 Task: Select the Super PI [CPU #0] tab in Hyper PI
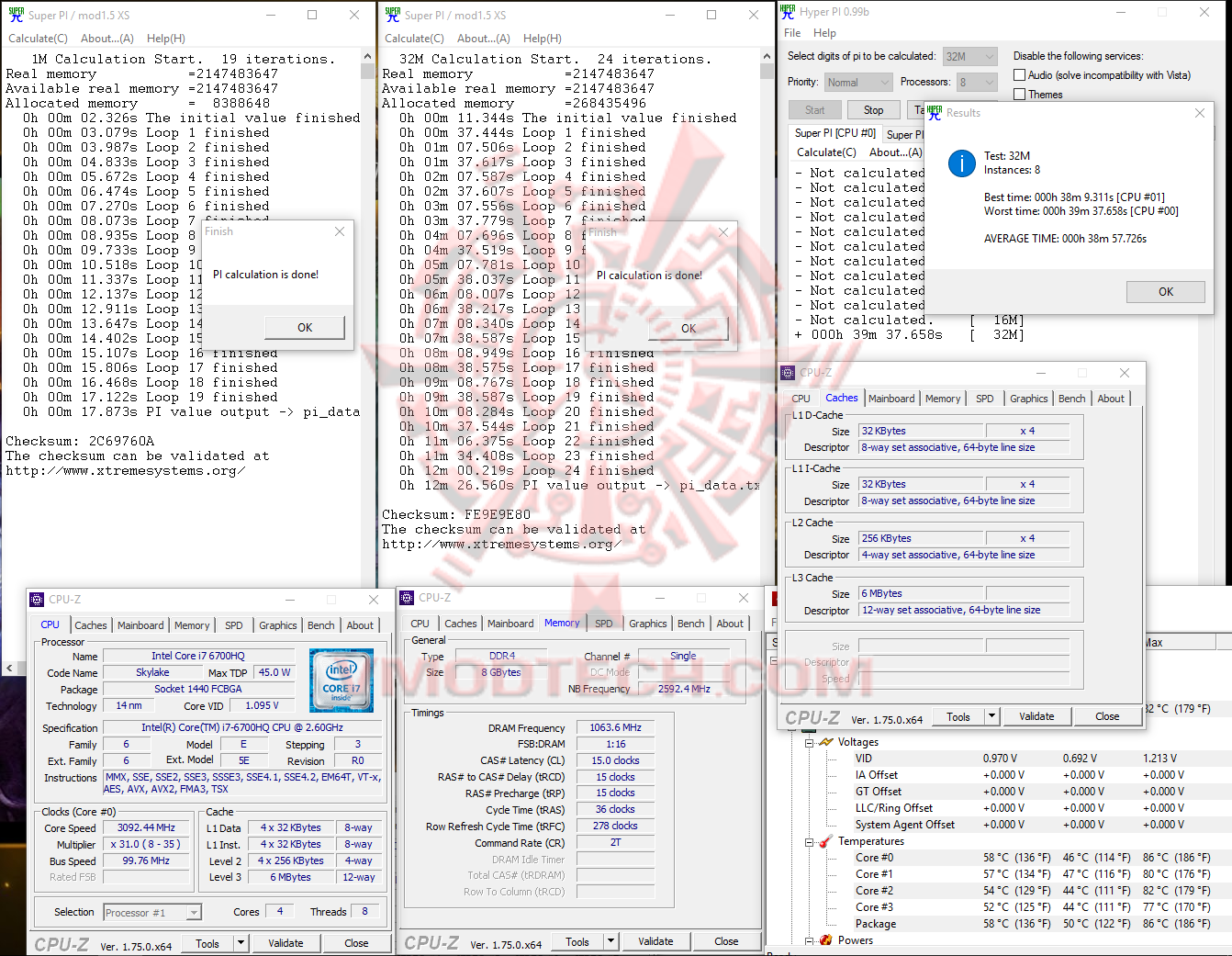point(835,133)
